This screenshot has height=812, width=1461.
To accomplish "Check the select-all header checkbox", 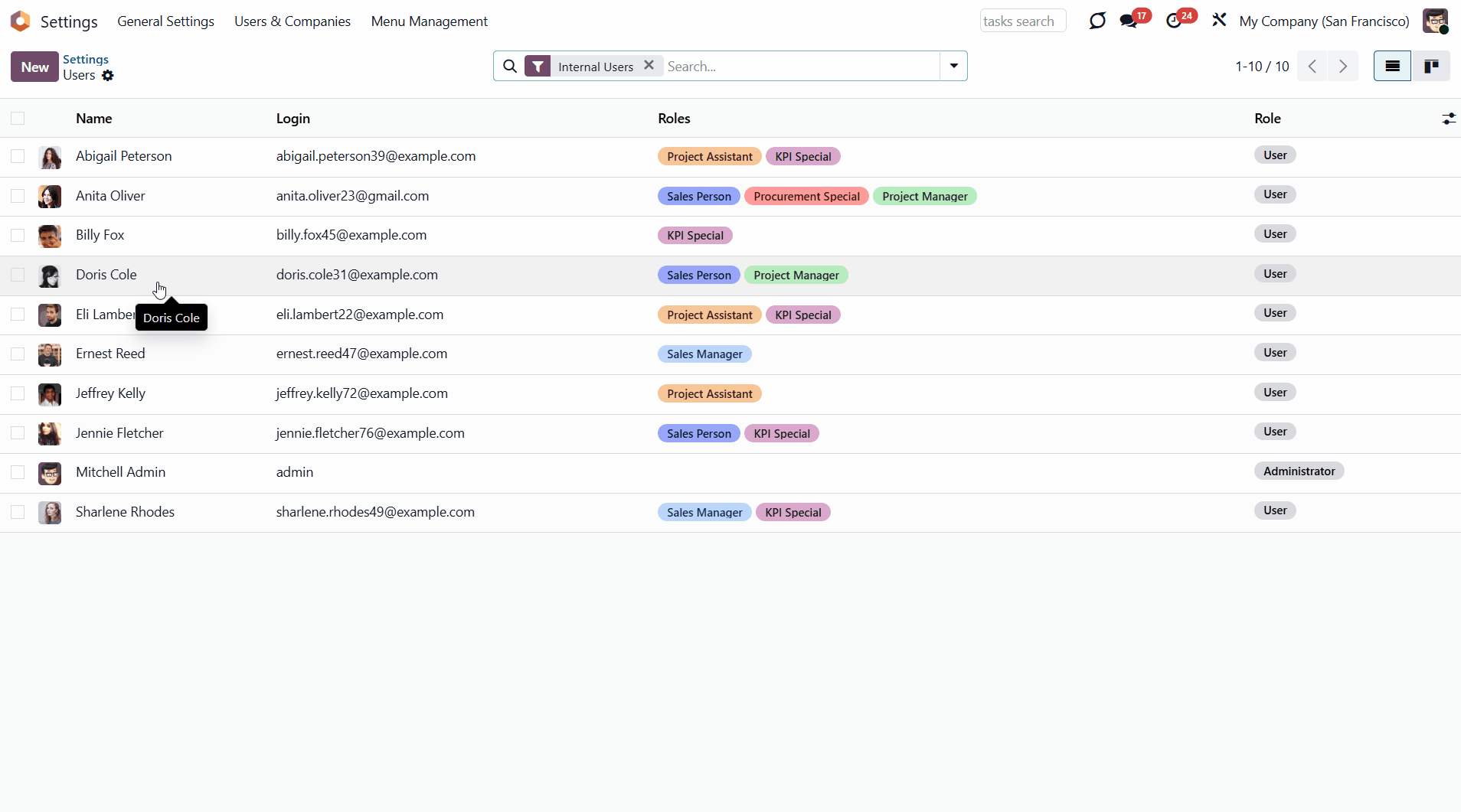I will (x=18, y=119).
